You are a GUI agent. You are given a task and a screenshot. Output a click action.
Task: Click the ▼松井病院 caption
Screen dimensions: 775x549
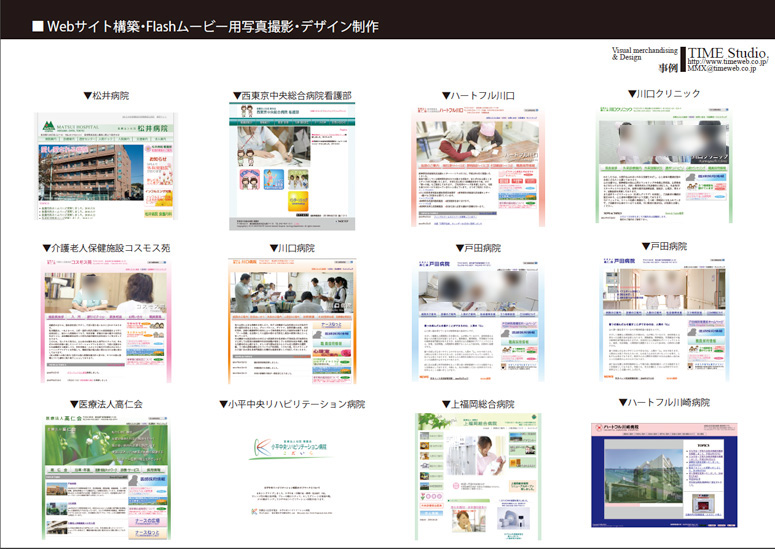(x=106, y=95)
